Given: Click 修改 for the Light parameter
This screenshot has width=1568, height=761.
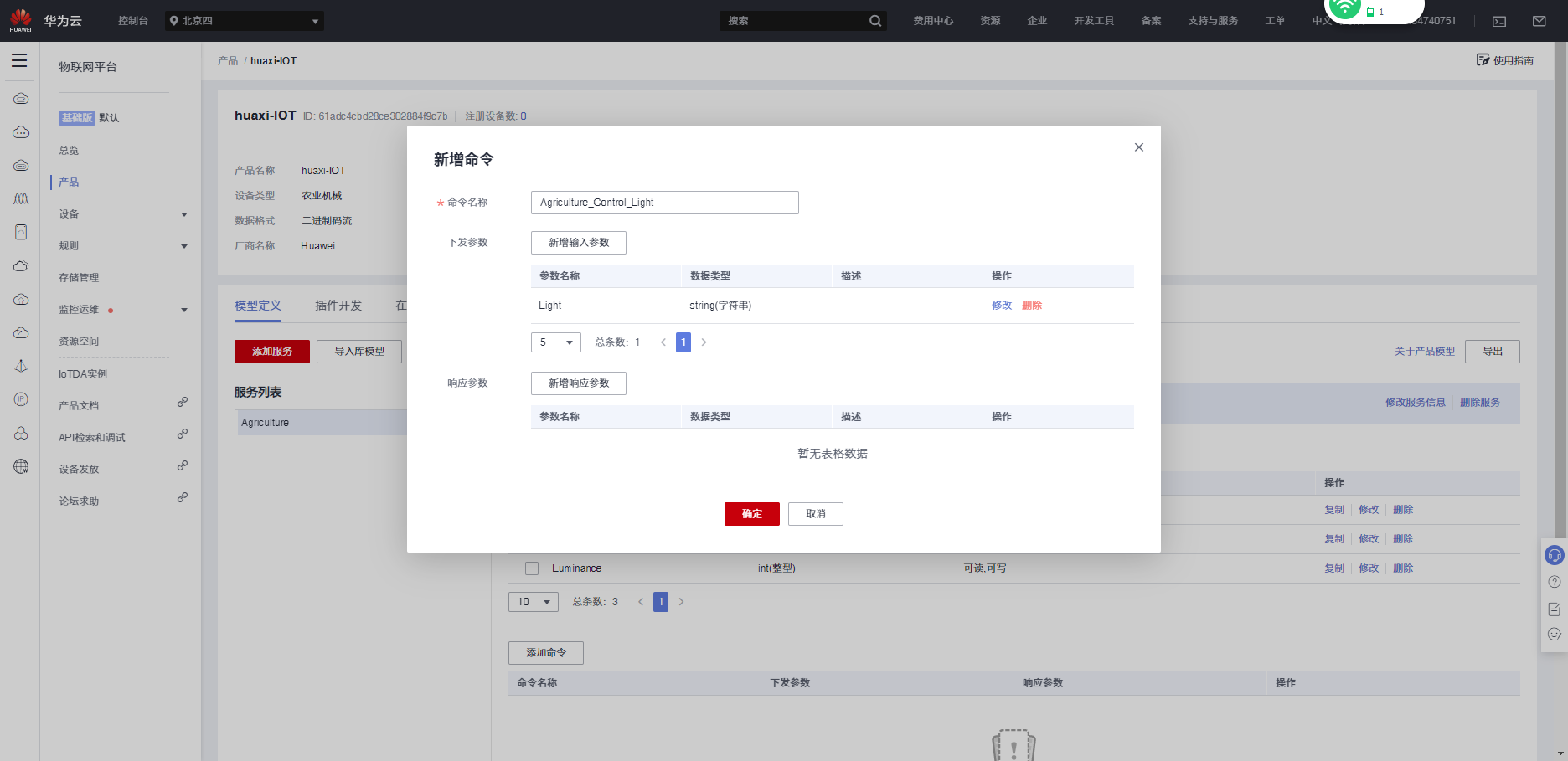Looking at the screenshot, I should 1002,306.
